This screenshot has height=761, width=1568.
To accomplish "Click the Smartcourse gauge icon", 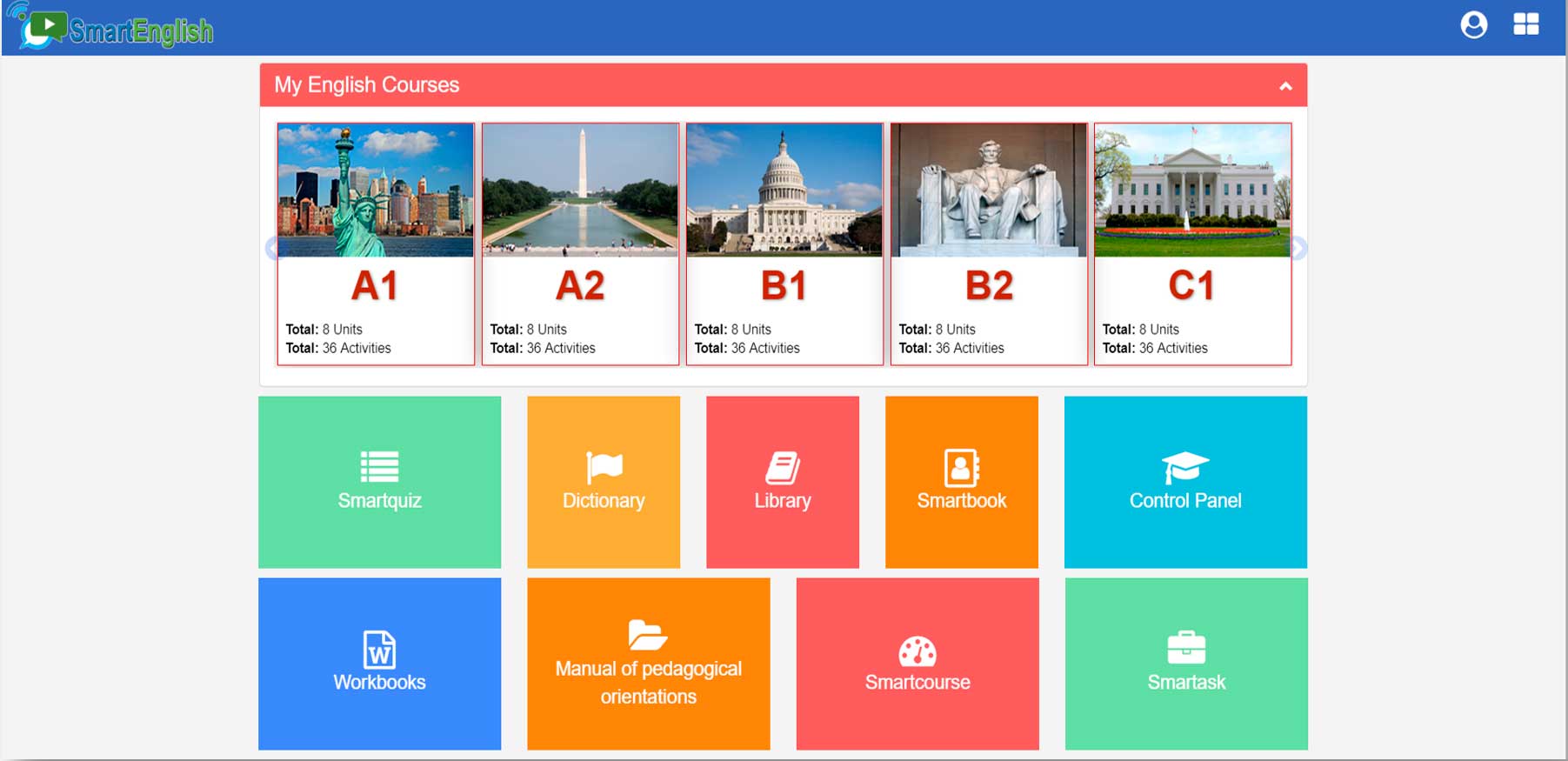I will point(917,651).
